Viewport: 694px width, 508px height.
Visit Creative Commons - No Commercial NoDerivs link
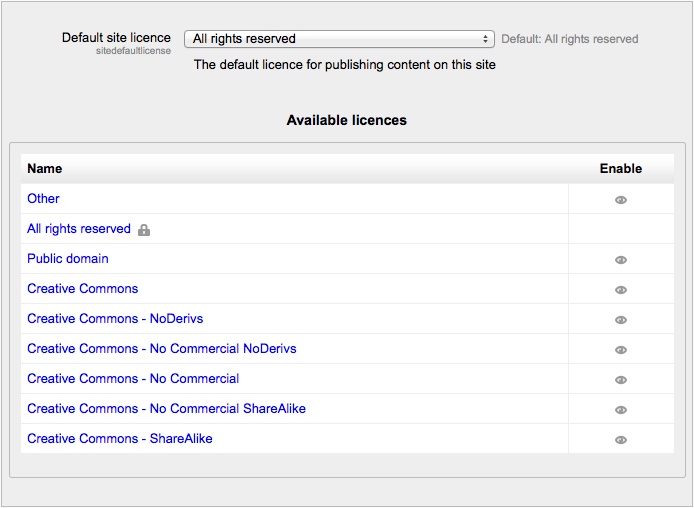coord(162,349)
